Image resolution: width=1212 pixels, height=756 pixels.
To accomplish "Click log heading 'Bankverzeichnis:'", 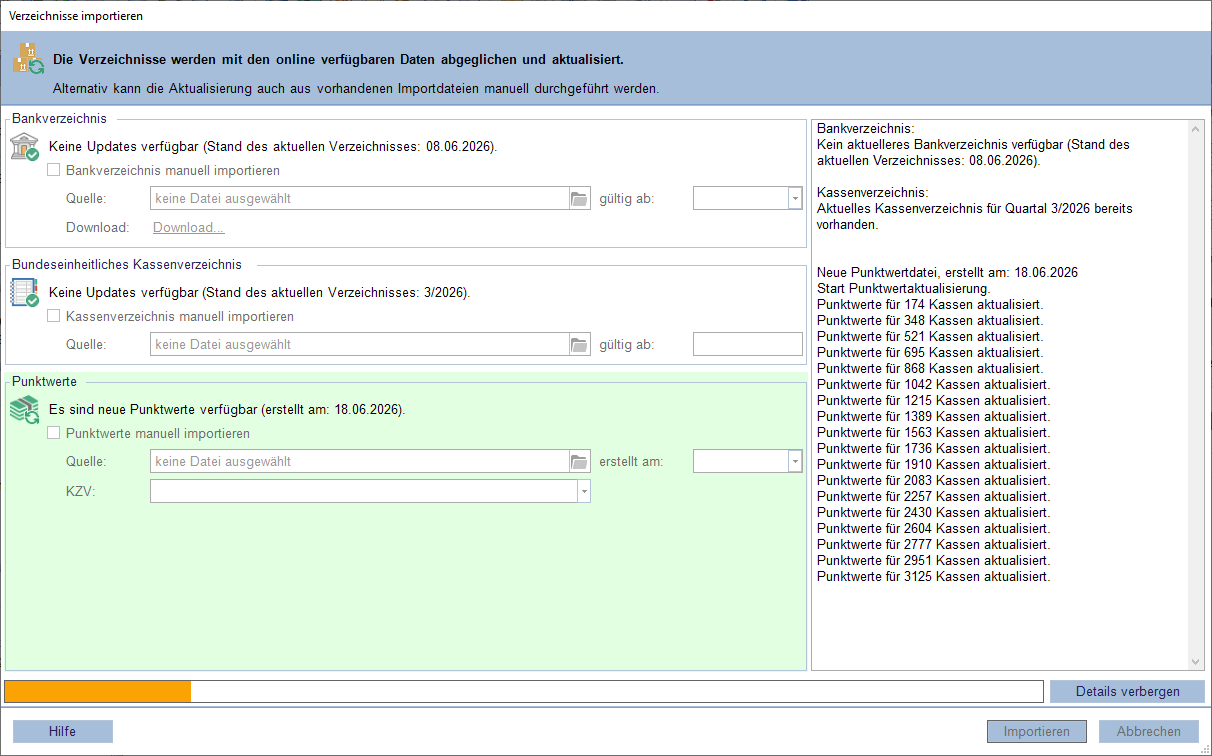I will (866, 128).
